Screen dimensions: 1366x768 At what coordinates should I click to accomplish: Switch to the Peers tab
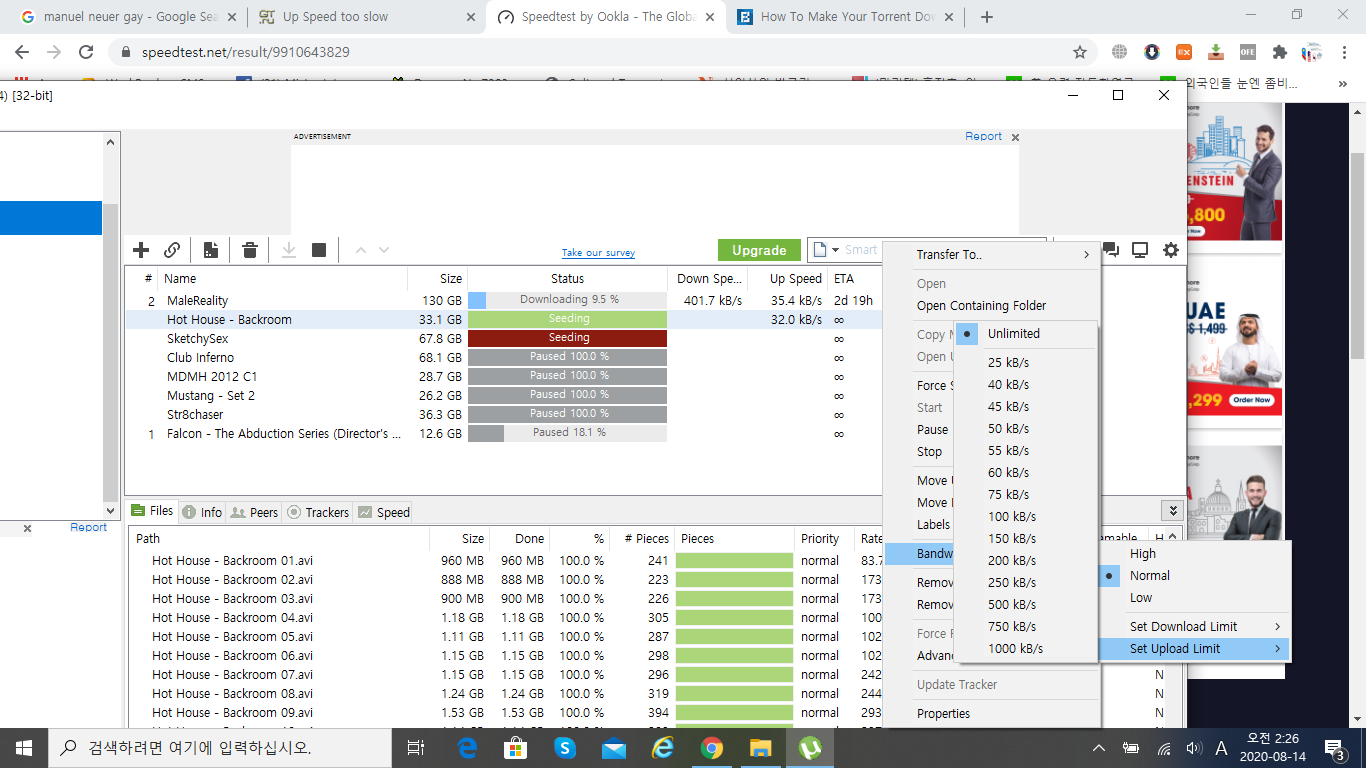click(254, 512)
